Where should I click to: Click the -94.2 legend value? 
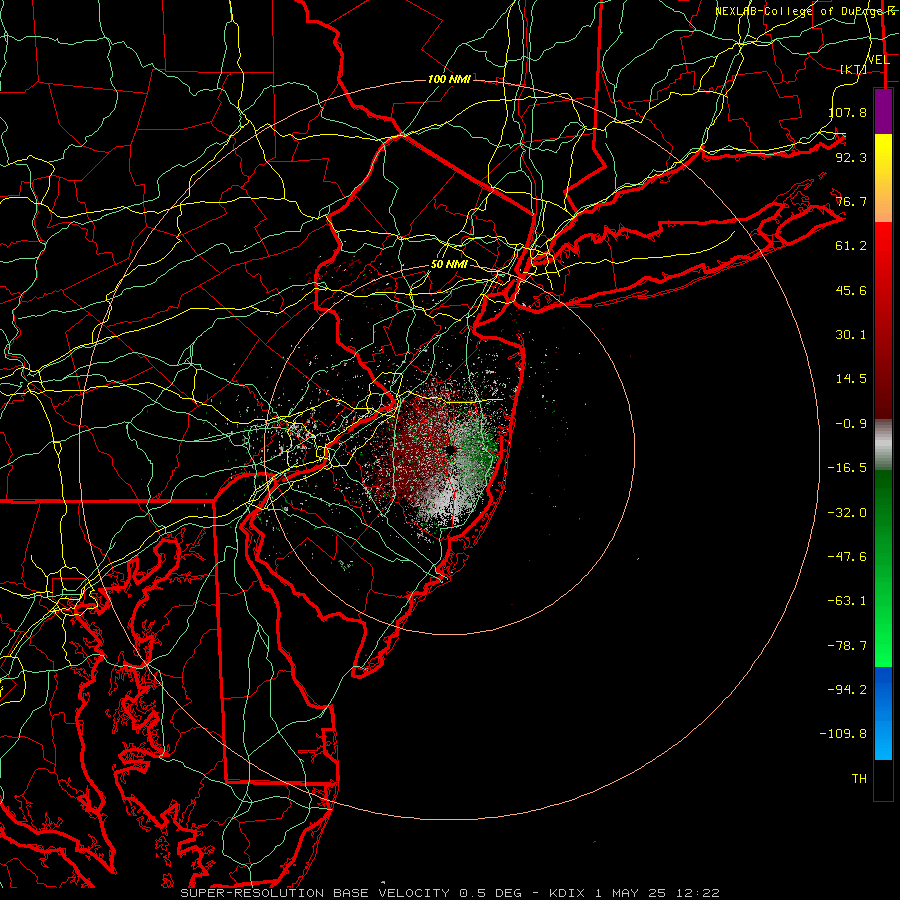tap(848, 690)
